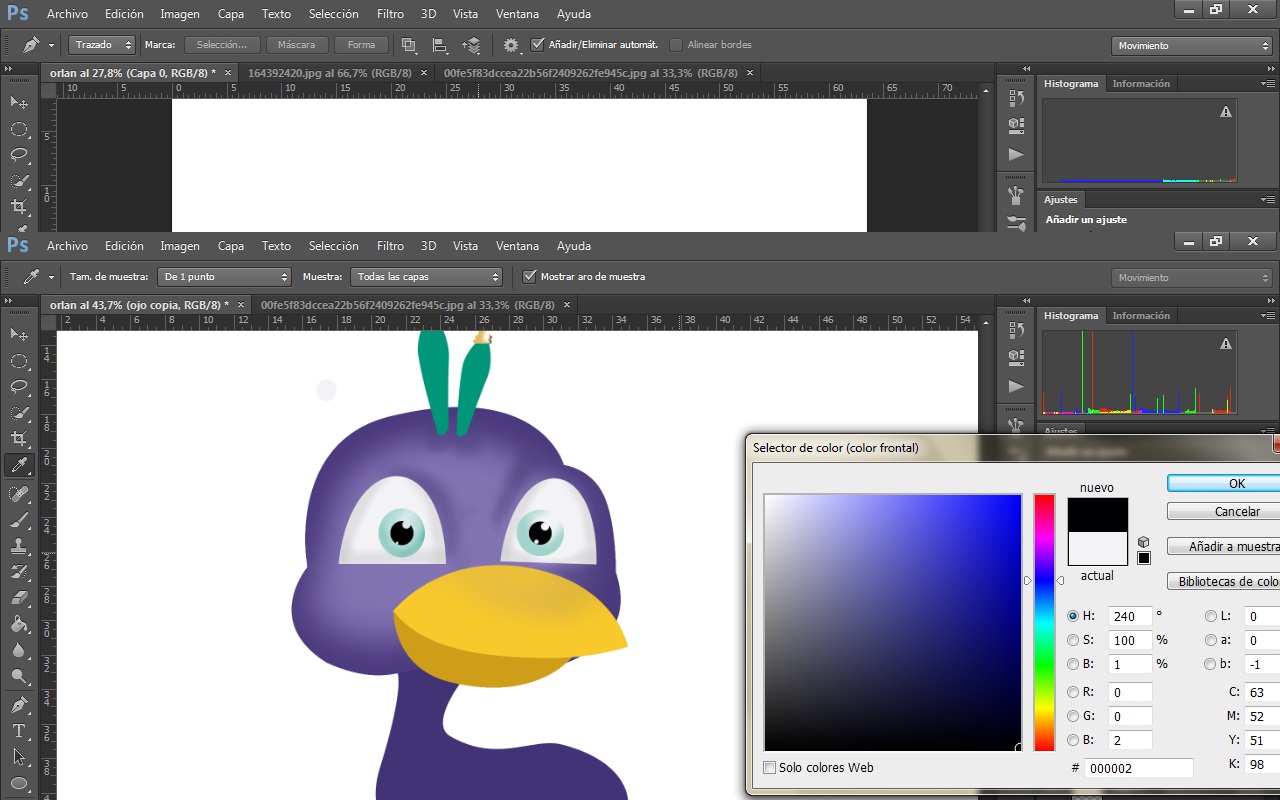
Task: Toggle Mostrar aro de muestra checkbox
Action: (x=530, y=277)
